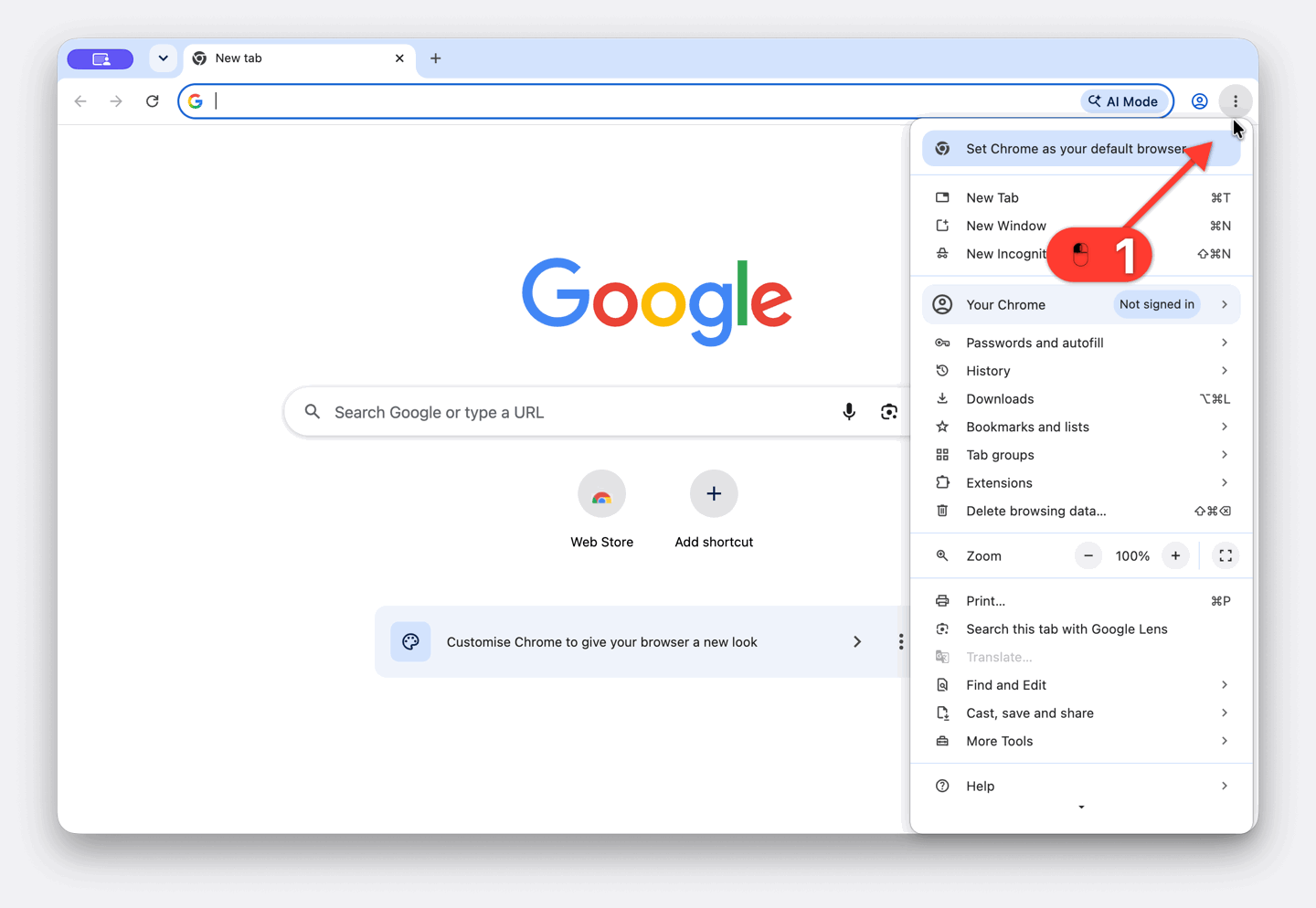Screen dimensions: 1316x908
Task: Close the New tab tab
Action: (399, 58)
